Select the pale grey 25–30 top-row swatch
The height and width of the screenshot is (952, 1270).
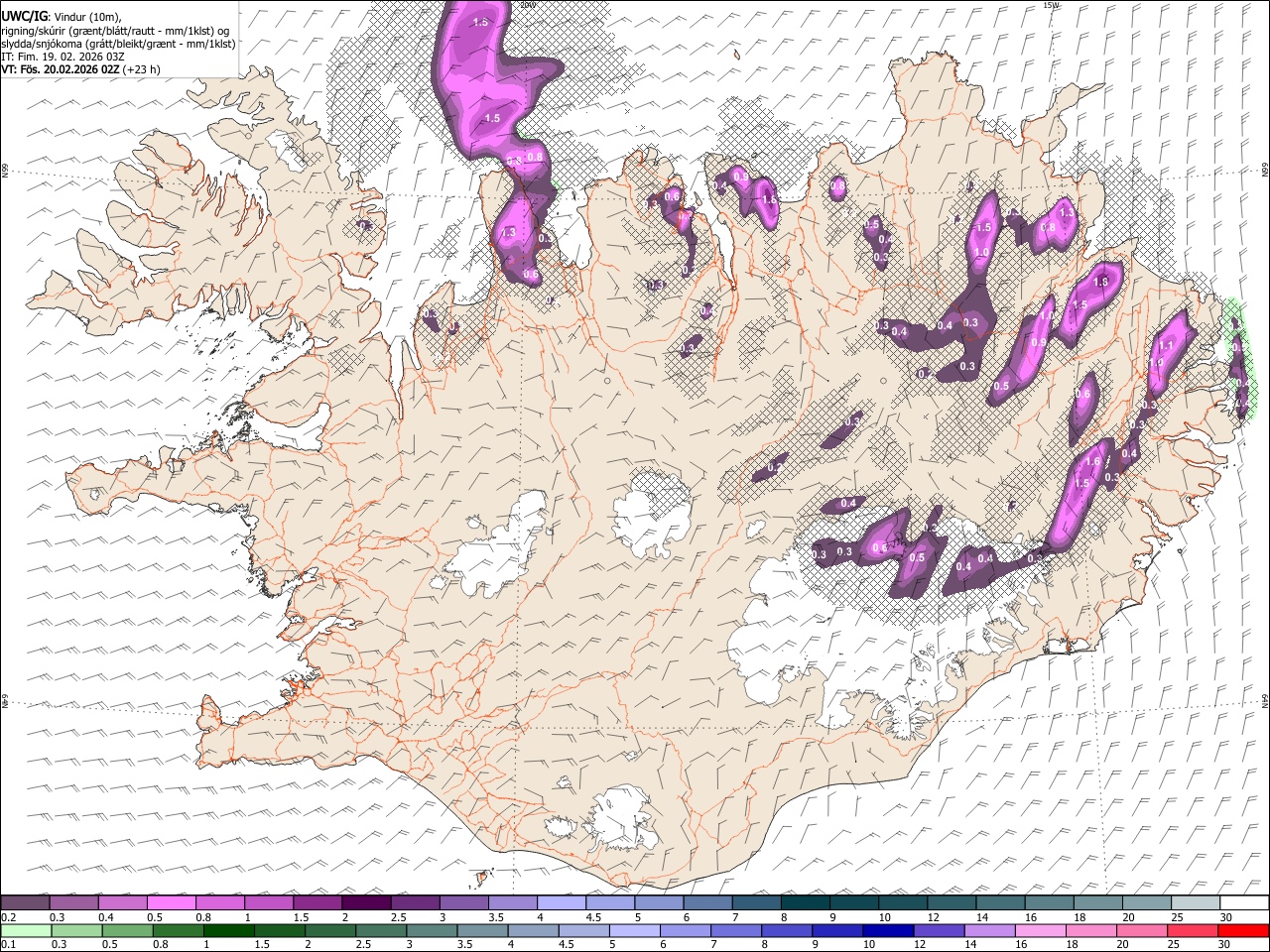point(1195,902)
